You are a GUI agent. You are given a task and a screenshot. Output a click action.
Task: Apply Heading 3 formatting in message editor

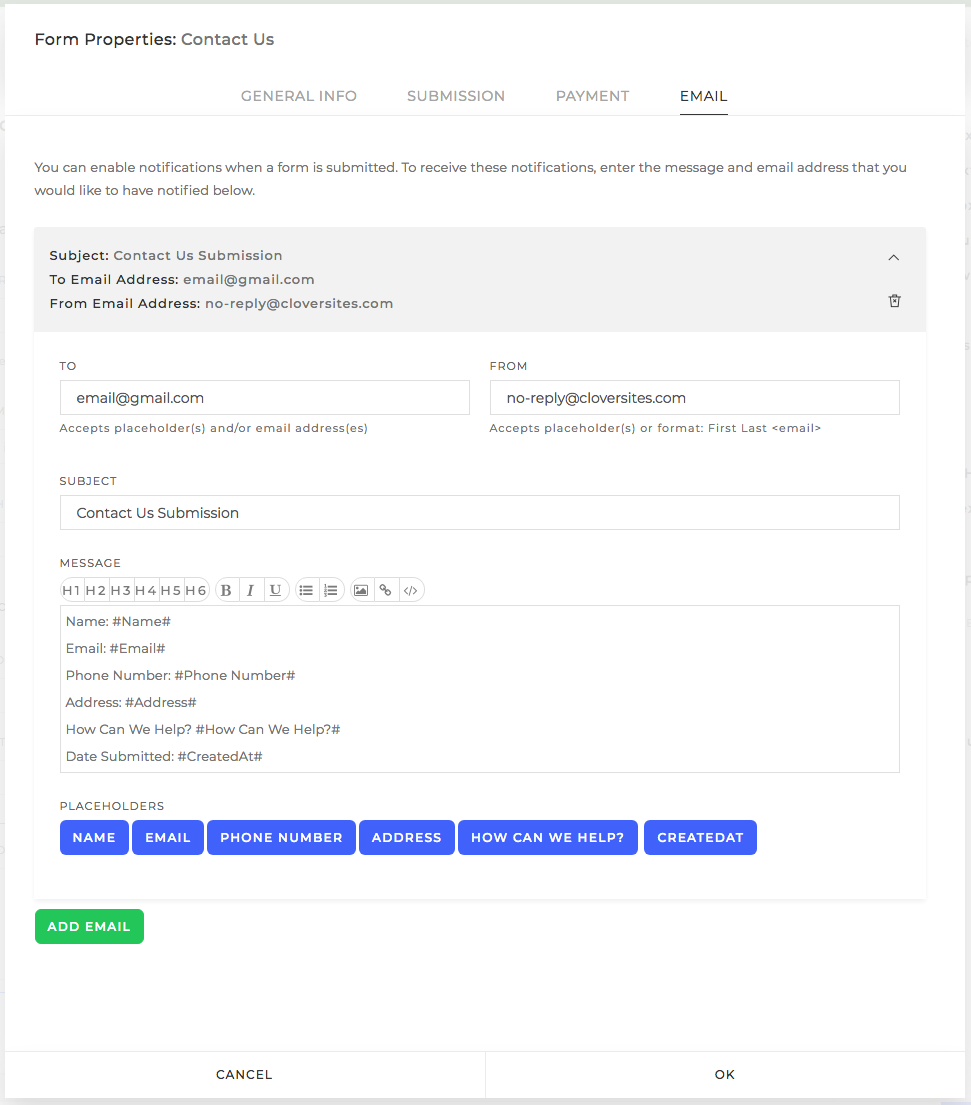121,590
